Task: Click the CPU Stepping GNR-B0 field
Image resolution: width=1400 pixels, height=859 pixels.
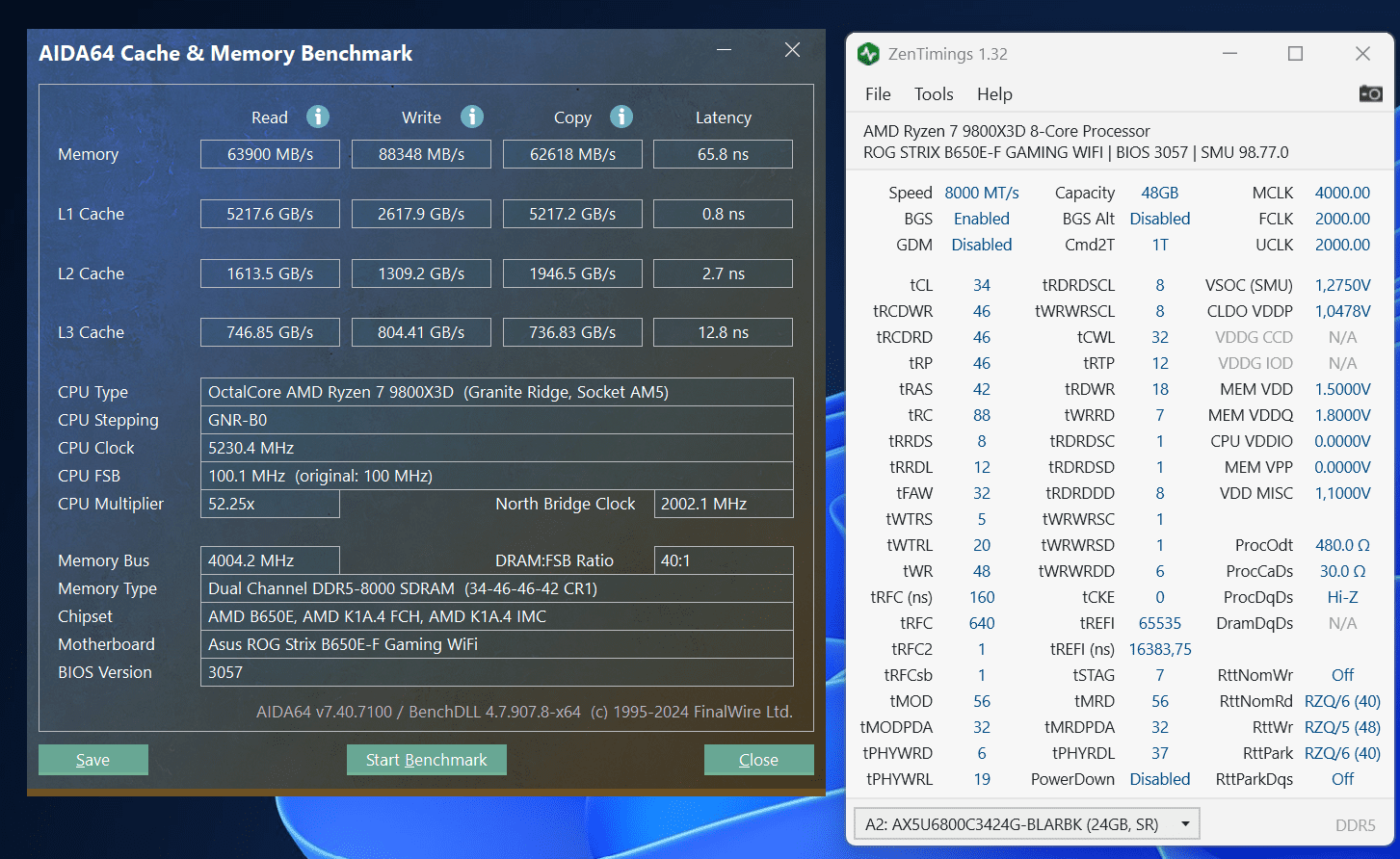Action: (496, 420)
